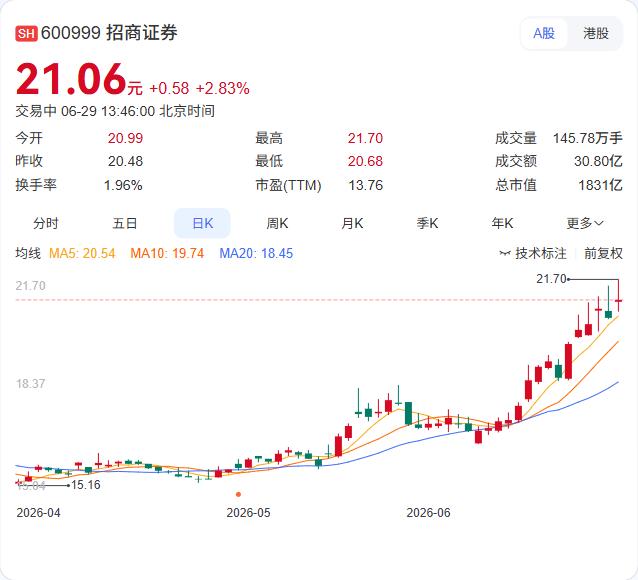Viewport: 638px width, 580px height.
Task: Select the 季K chart tab
Action: coord(427,223)
